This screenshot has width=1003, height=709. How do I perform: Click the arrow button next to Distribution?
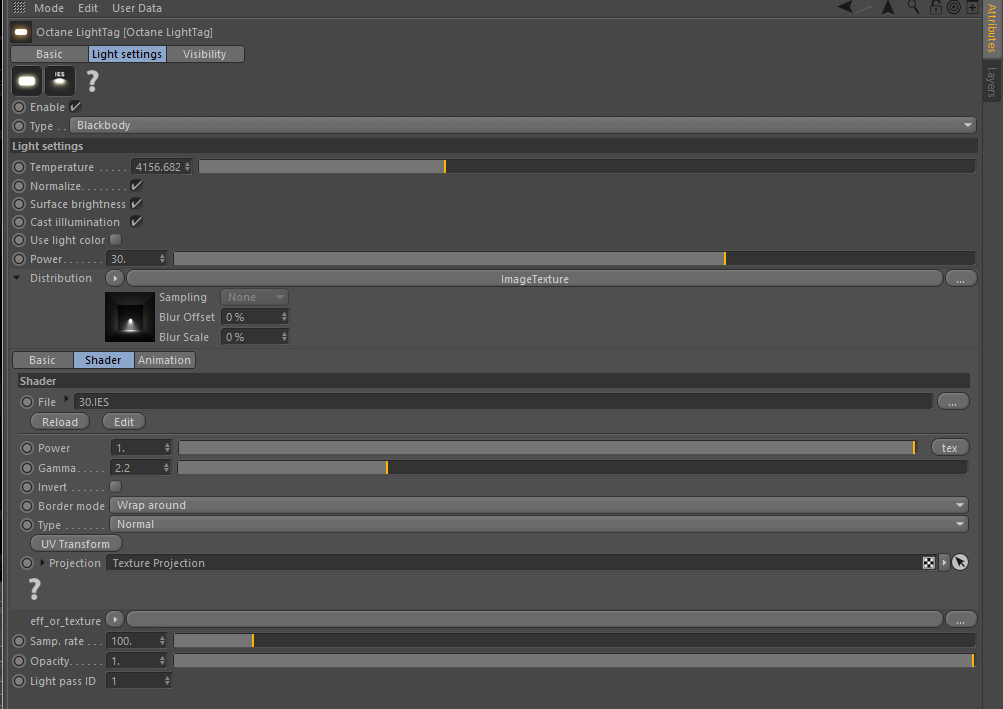pos(115,278)
